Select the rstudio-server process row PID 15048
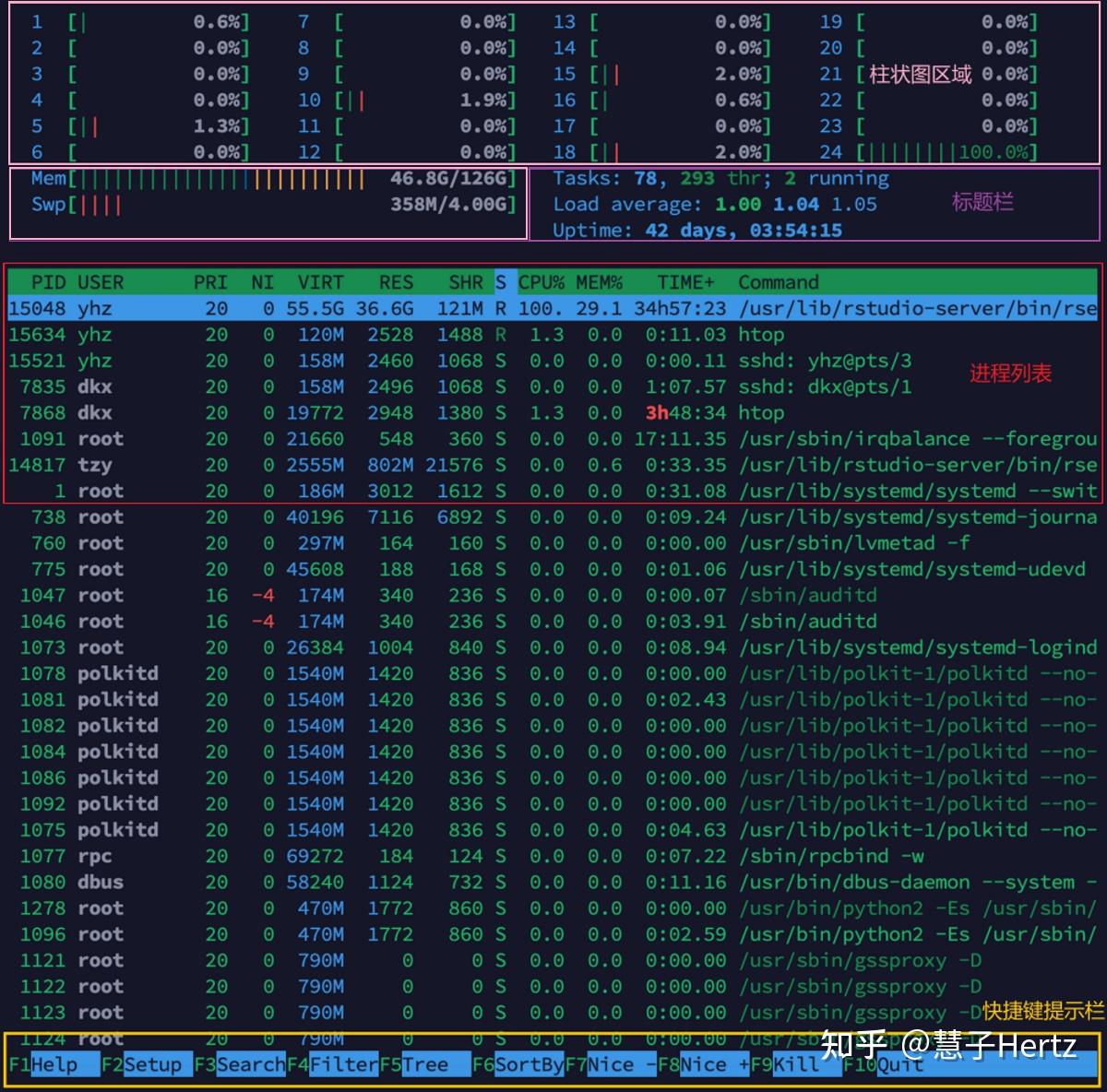The height and width of the screenshot is (1092, 1107). (x=369, y=308)
